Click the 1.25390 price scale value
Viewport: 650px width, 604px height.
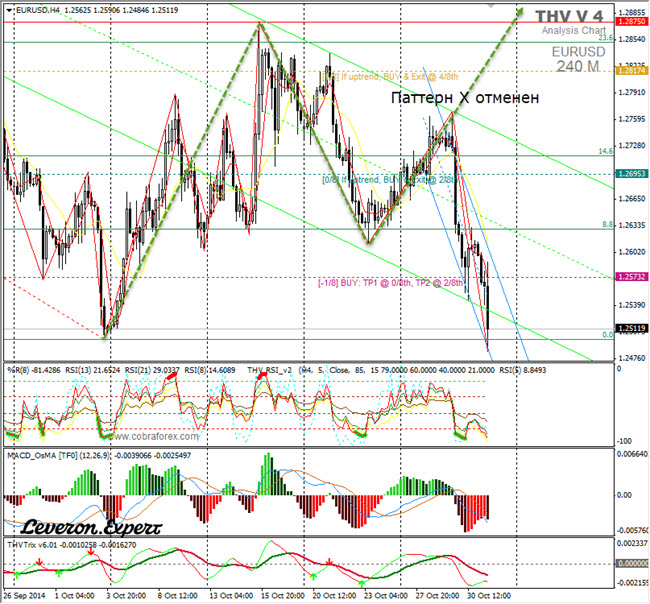point(632,305)
